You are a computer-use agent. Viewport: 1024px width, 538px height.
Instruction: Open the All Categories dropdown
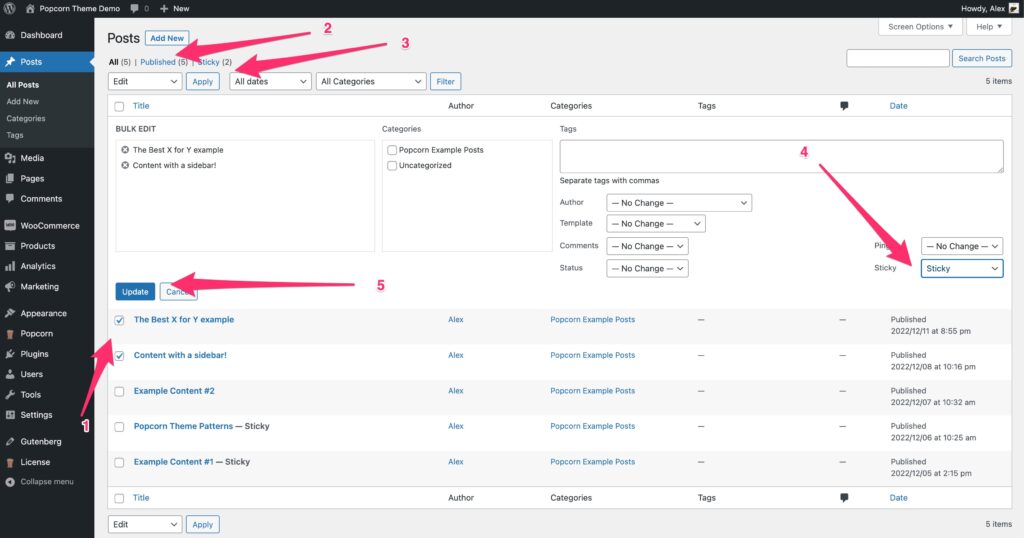pos(371,82)
